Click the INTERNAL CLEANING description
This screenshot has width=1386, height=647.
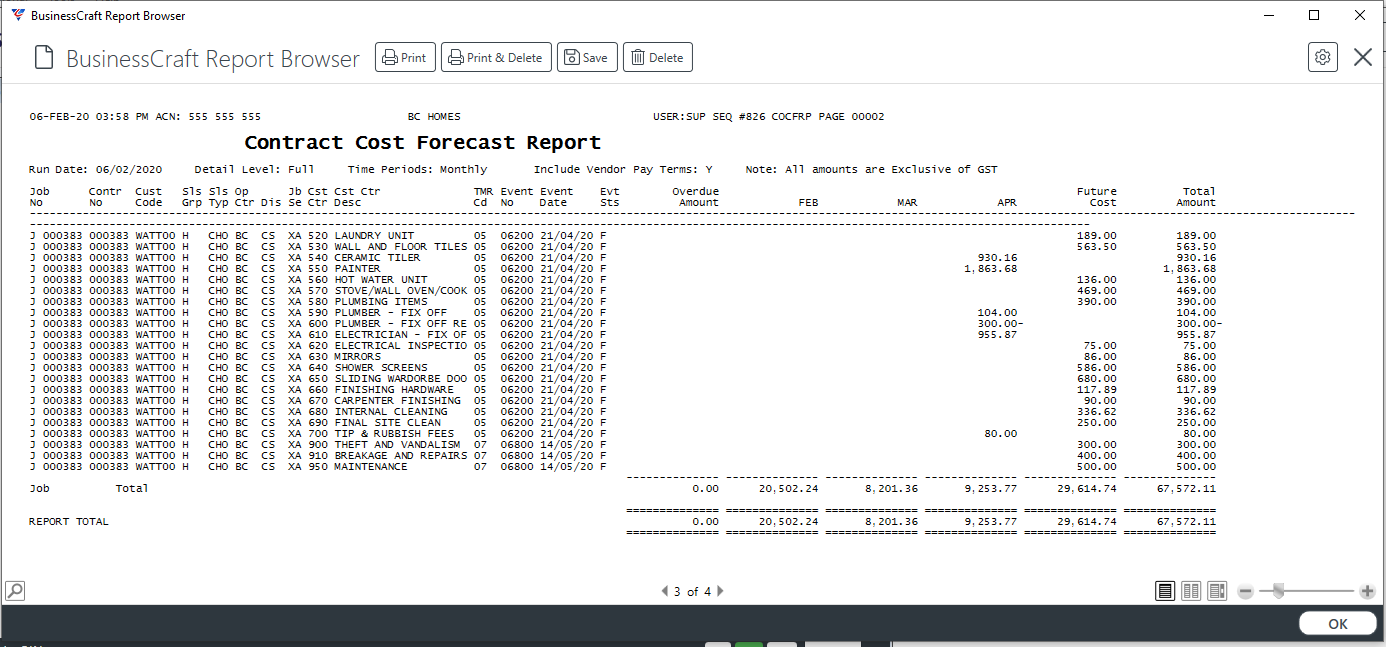pyautogui.click(x=391, y=411)
